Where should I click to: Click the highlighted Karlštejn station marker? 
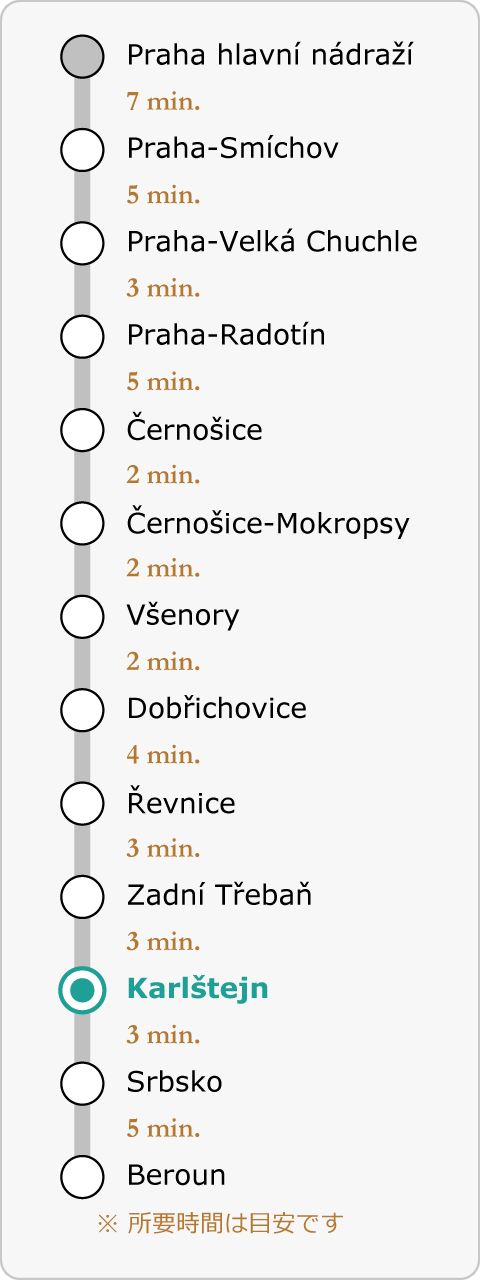82,990
